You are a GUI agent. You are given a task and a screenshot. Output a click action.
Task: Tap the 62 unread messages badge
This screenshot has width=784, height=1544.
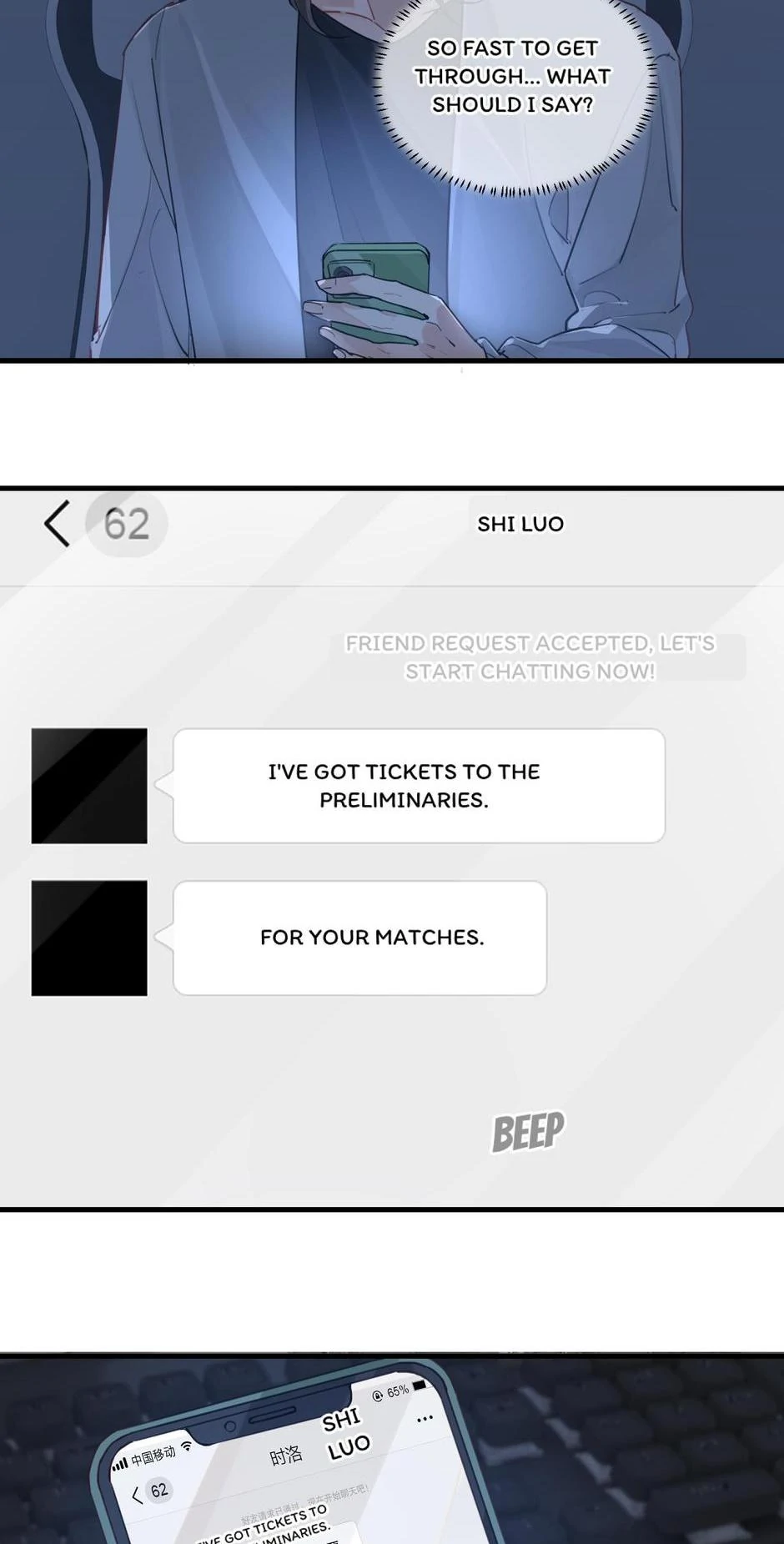[x=127, y=524]
